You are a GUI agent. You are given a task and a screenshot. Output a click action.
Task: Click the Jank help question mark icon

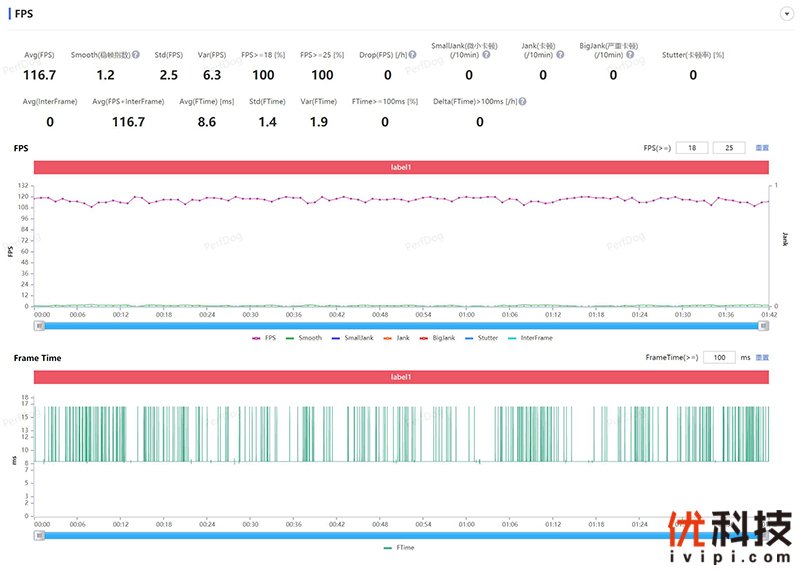tap(561, 55)
